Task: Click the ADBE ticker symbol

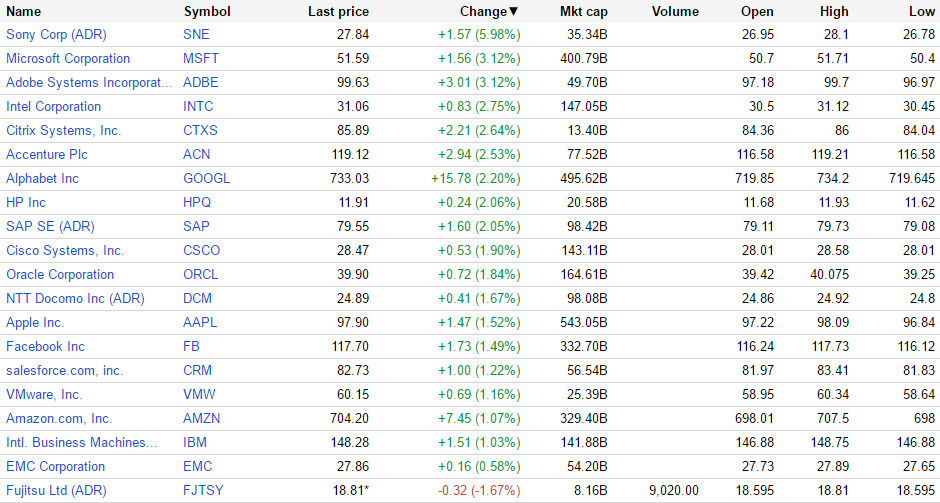Action: coord(201,82)
